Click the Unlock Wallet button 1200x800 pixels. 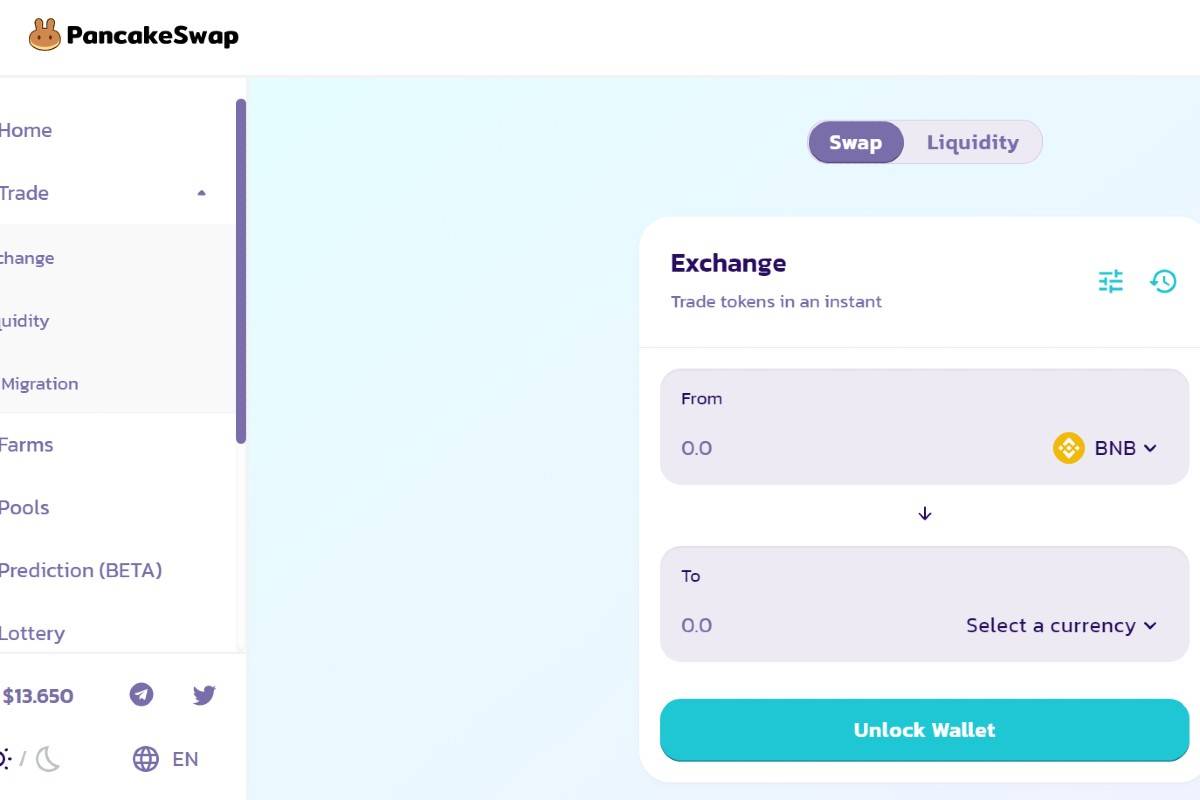click(925, 730)
